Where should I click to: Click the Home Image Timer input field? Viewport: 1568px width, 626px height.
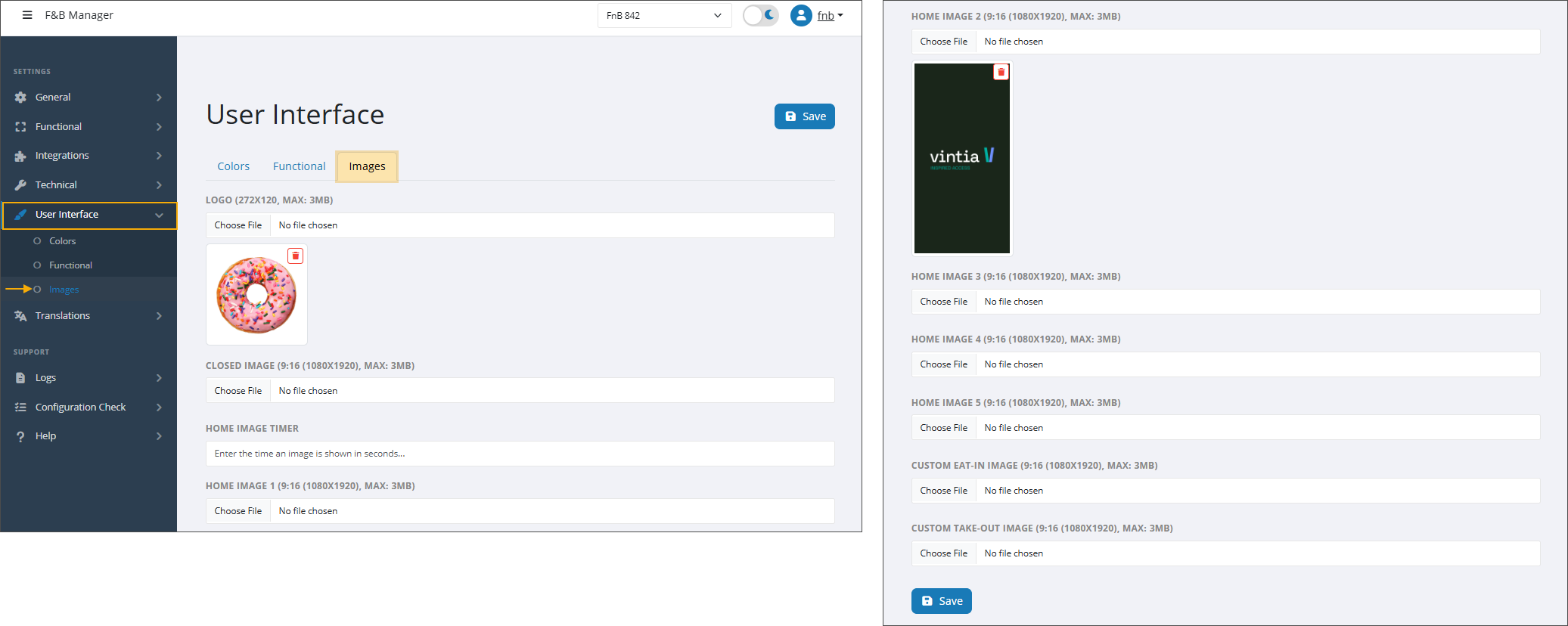520,454
